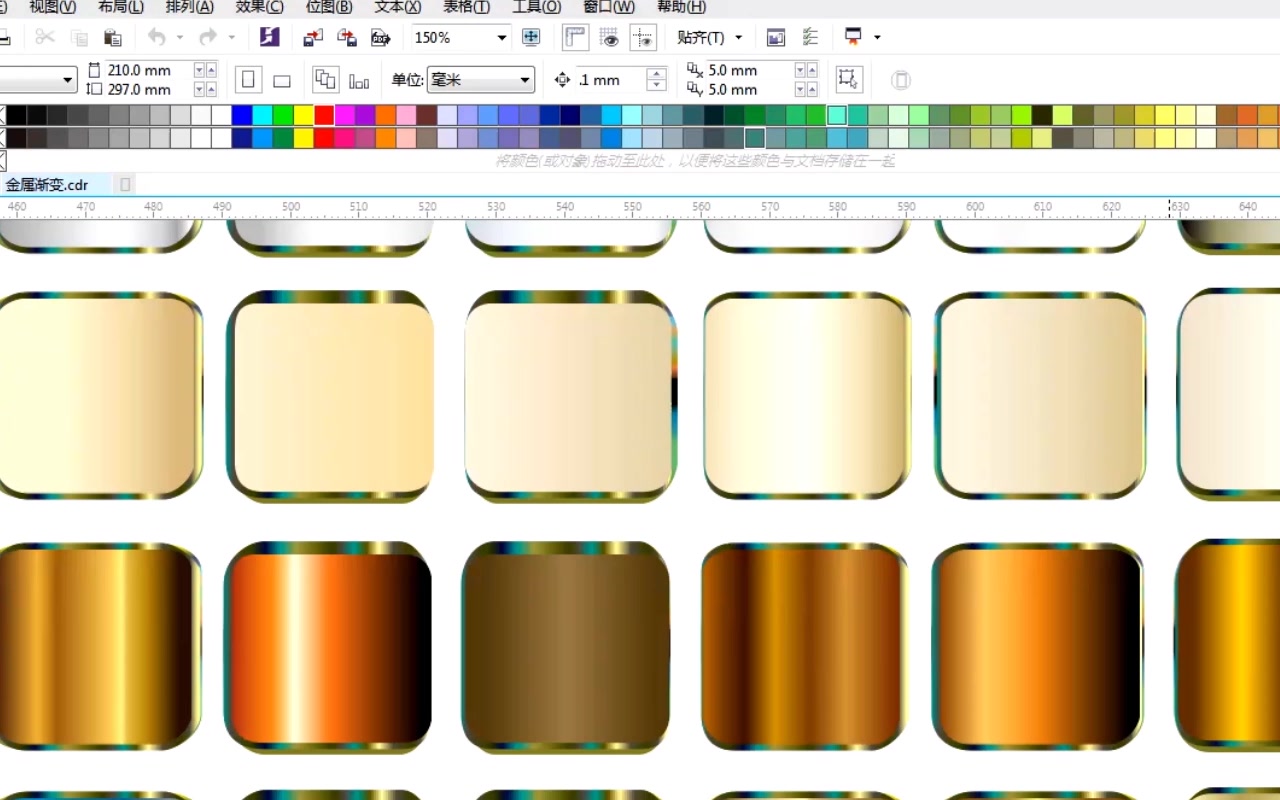
Task: Click the Export icon
Action: click(347, 38)
